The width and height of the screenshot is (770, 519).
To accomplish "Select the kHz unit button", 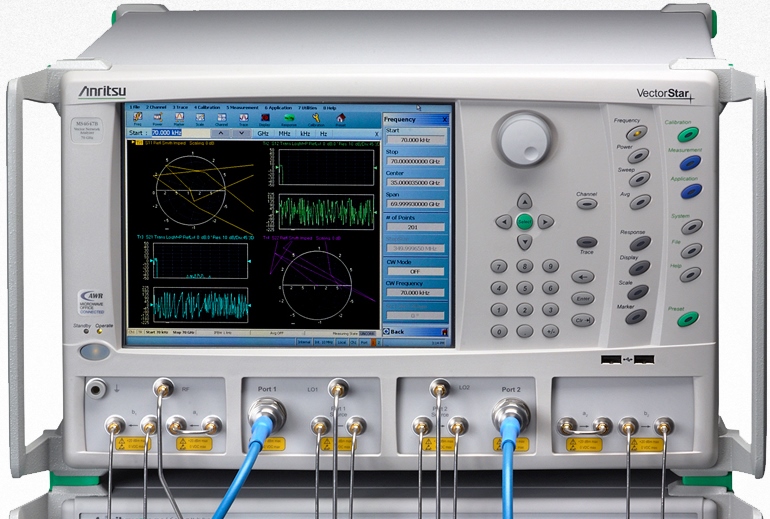I will [305, 132].
